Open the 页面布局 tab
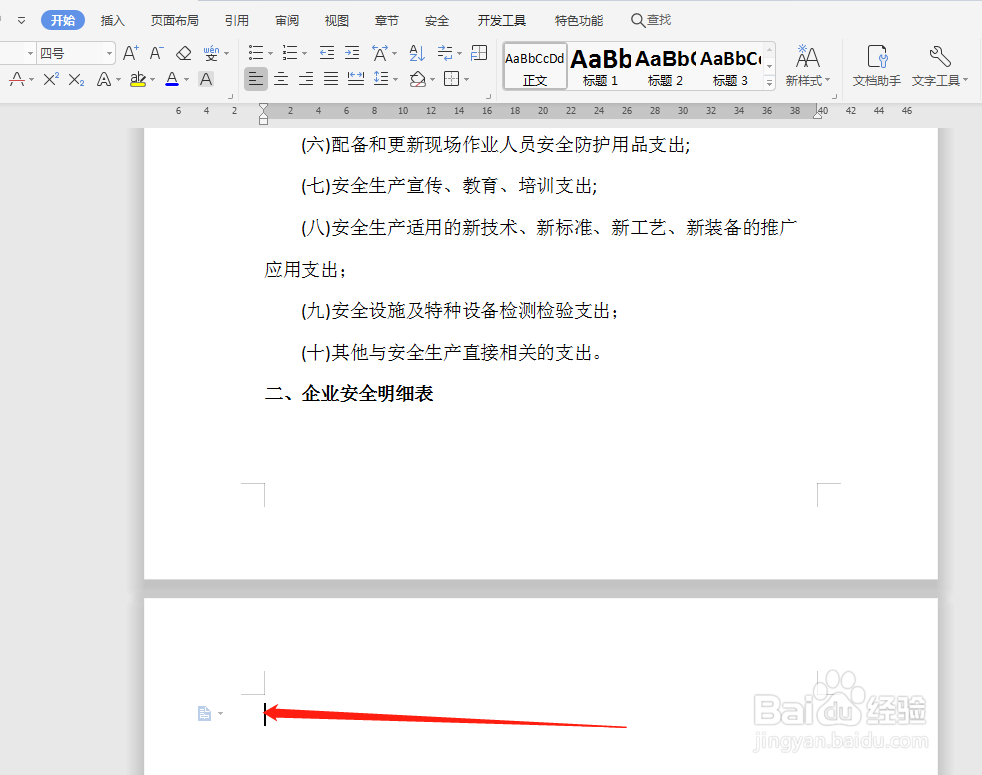This screenshot has height=775, width=982. [x=174, y=19]
